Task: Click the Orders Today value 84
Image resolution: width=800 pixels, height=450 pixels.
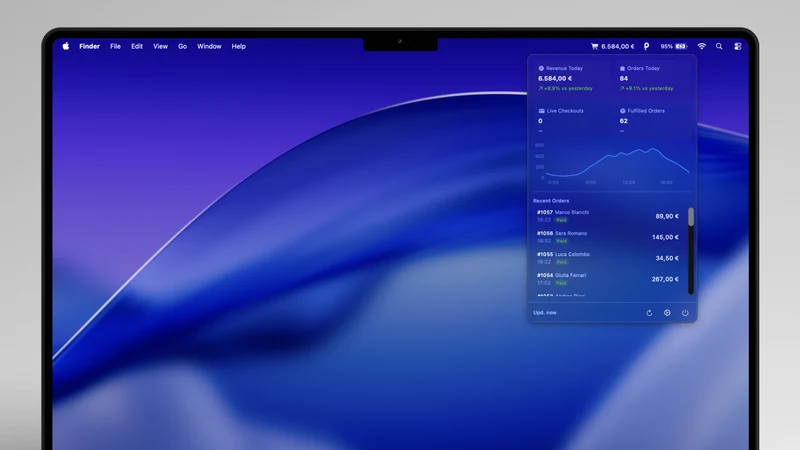Action: point(623,79)
